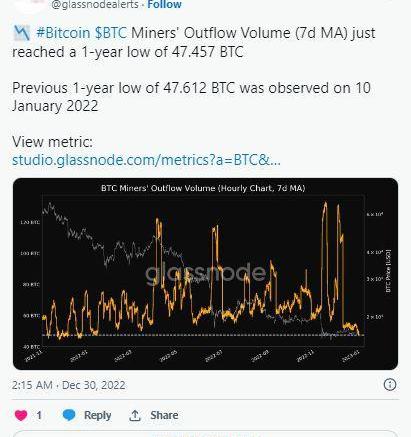Open the tweet info circle icon
411x437 pixels.
point(390,385)
